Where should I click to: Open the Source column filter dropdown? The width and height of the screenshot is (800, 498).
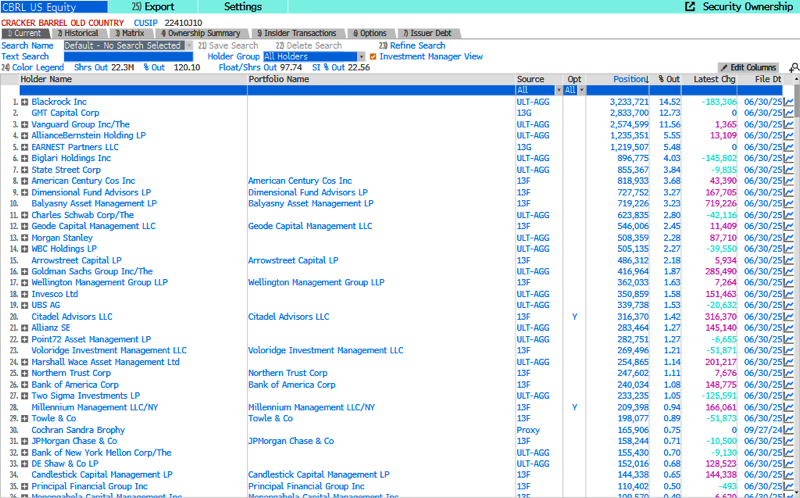553,90
